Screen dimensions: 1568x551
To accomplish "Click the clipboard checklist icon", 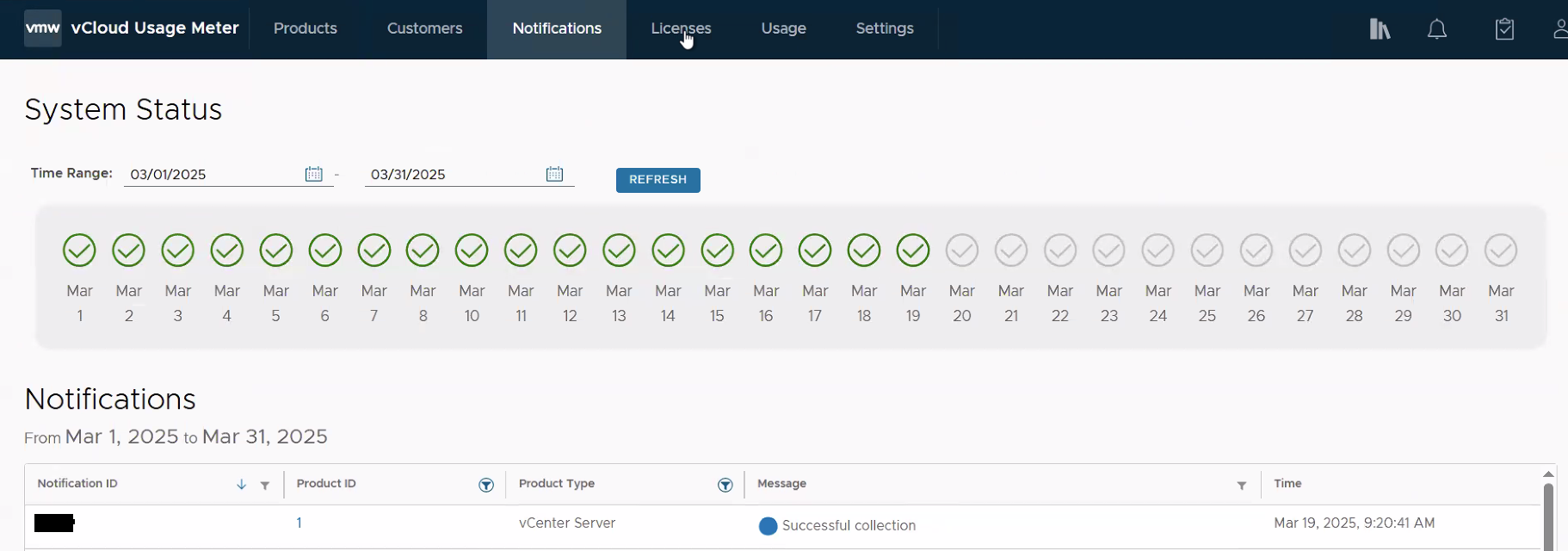I will click(x=1504, y=29).
